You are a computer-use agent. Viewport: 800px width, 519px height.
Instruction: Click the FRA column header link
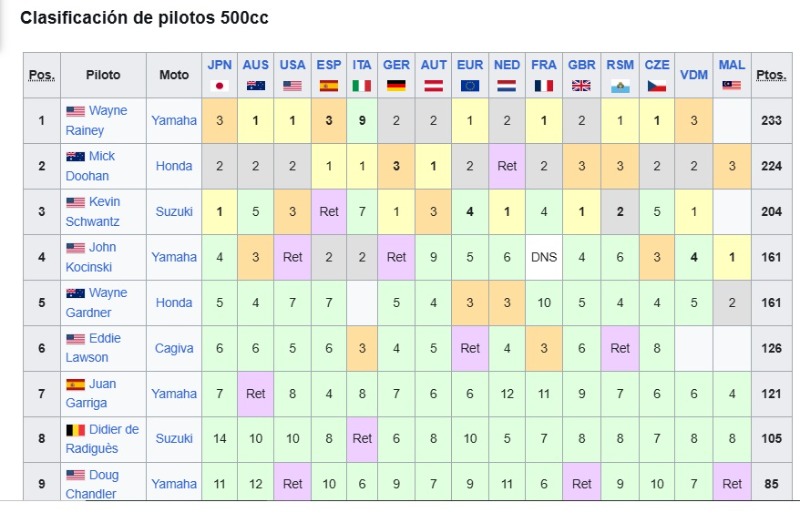pos(544,65)
